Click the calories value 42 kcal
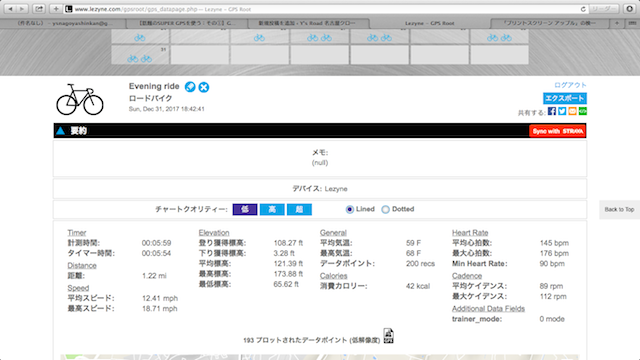This screenshot has width=640, height=360. click(418, 286)
